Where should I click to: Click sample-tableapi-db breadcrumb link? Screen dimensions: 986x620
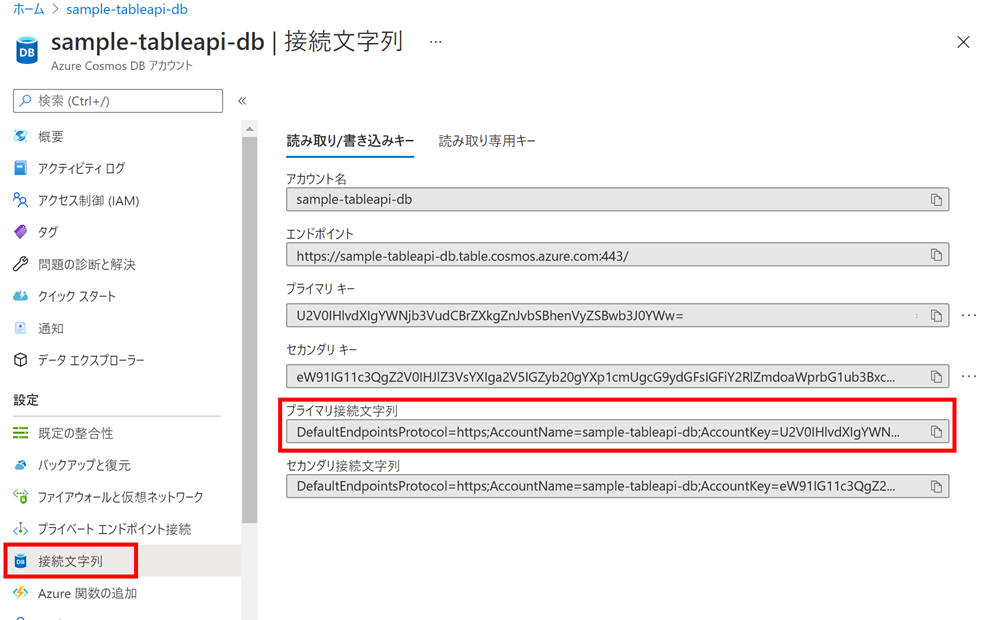127,9
